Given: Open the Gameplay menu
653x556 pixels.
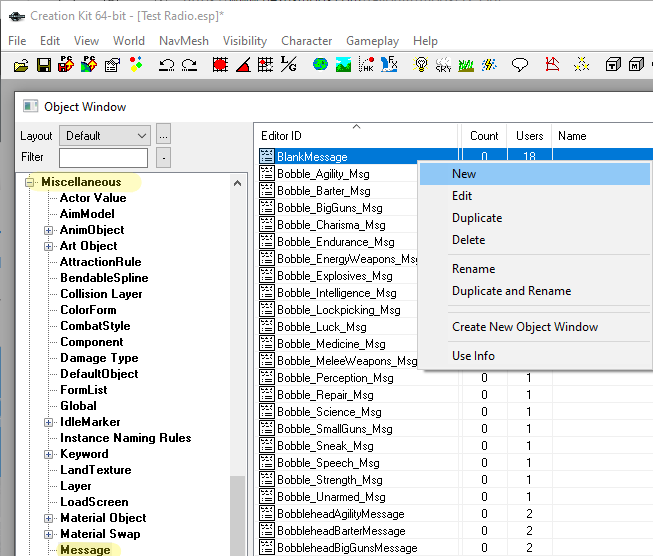Looking at the screenshot, I should (x=372, y=41).
